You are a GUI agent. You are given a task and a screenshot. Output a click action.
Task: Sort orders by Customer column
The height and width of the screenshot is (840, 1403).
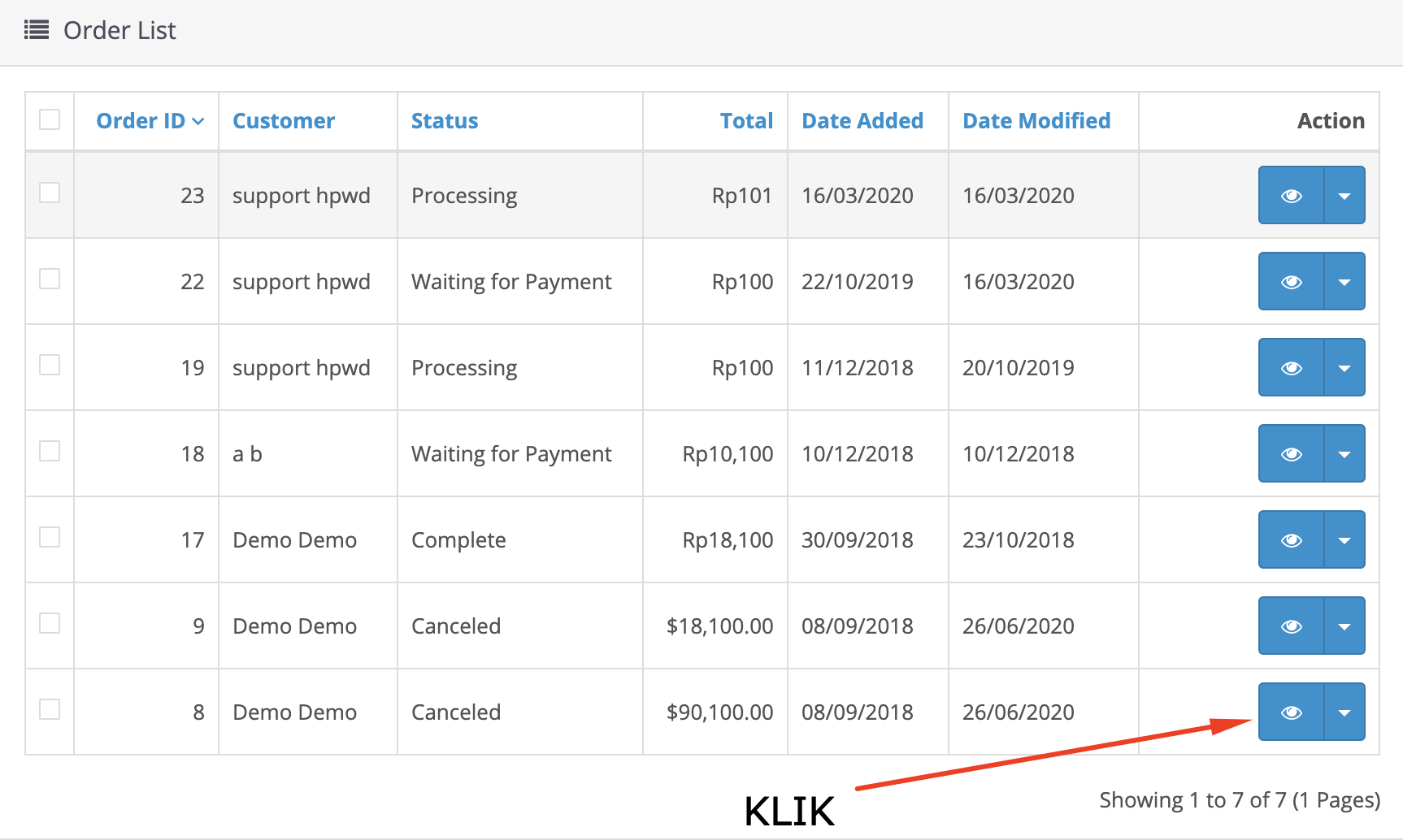tap(284, 121)
